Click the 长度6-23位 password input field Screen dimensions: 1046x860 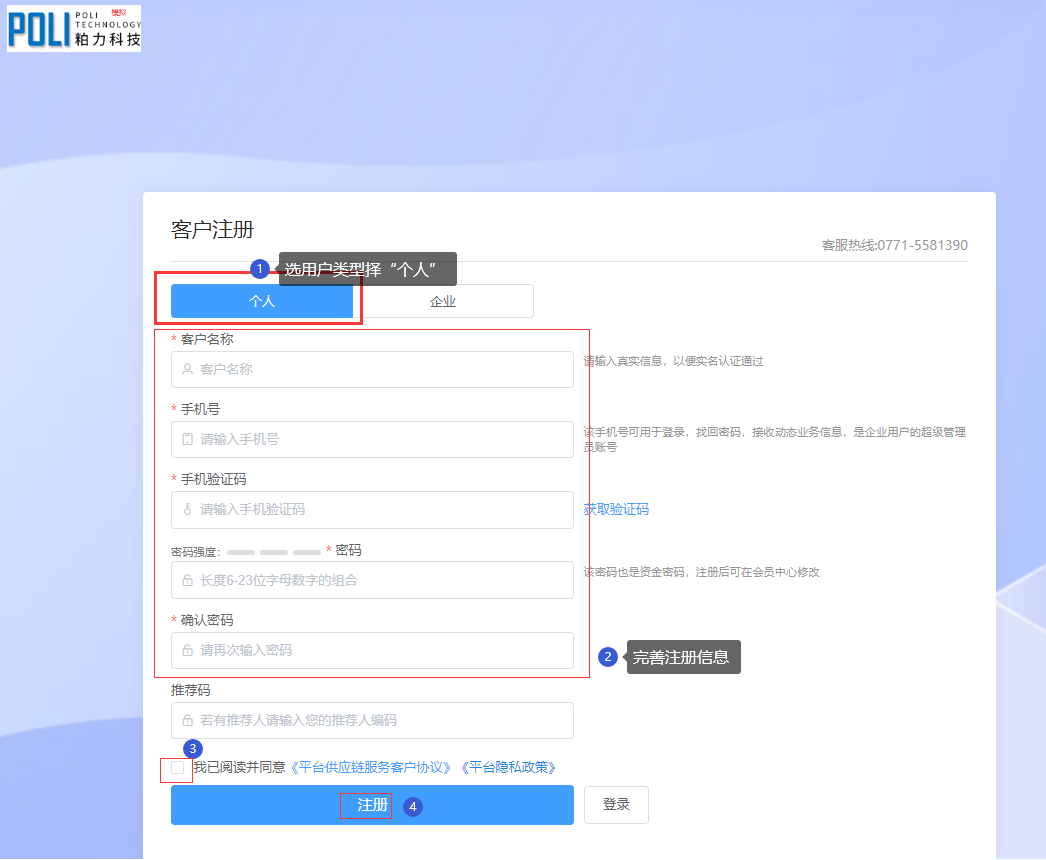372,580
